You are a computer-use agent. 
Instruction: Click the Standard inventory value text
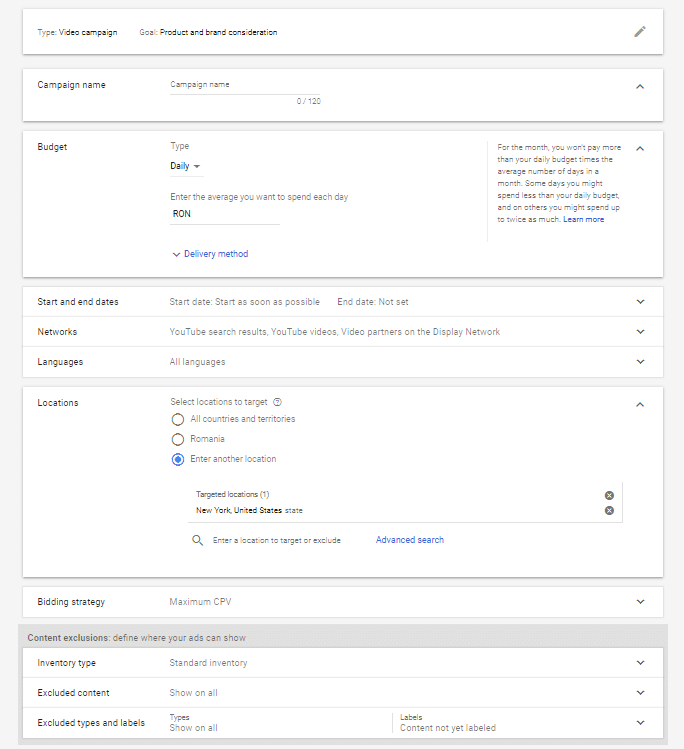(208, 663)
